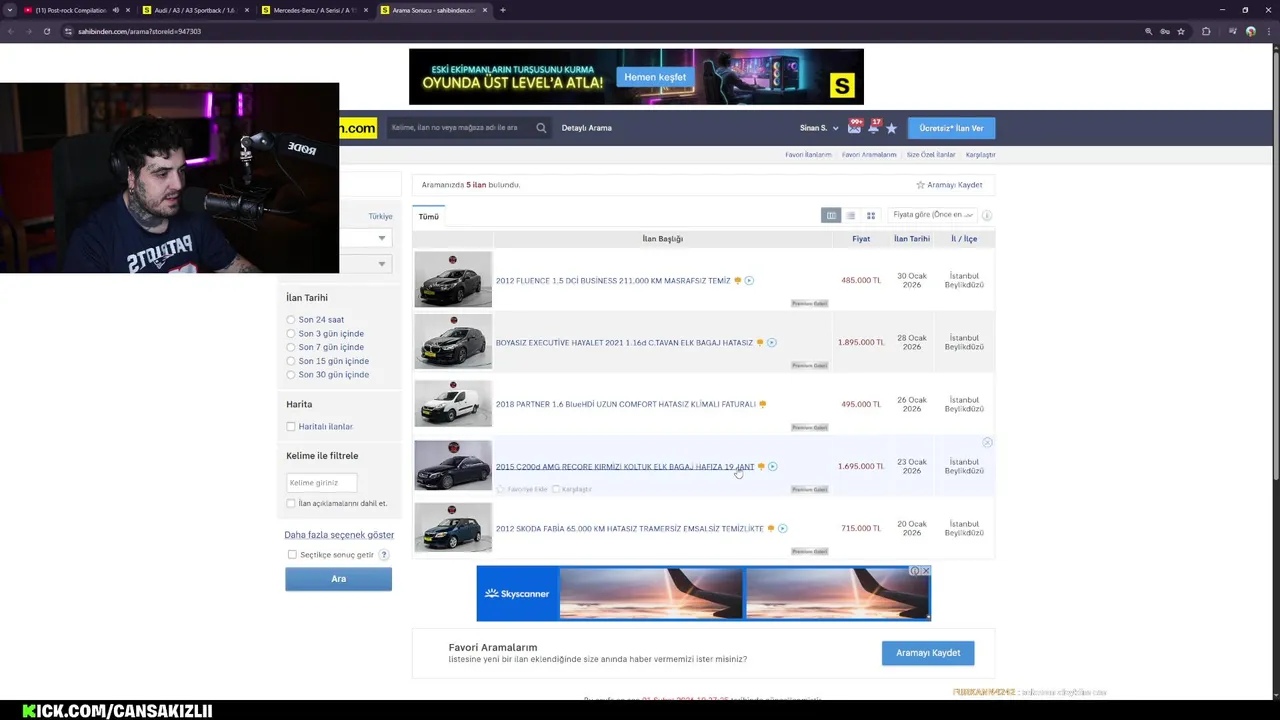Click the main site search input field
The image size is (1280, 720).
point(461,128)
